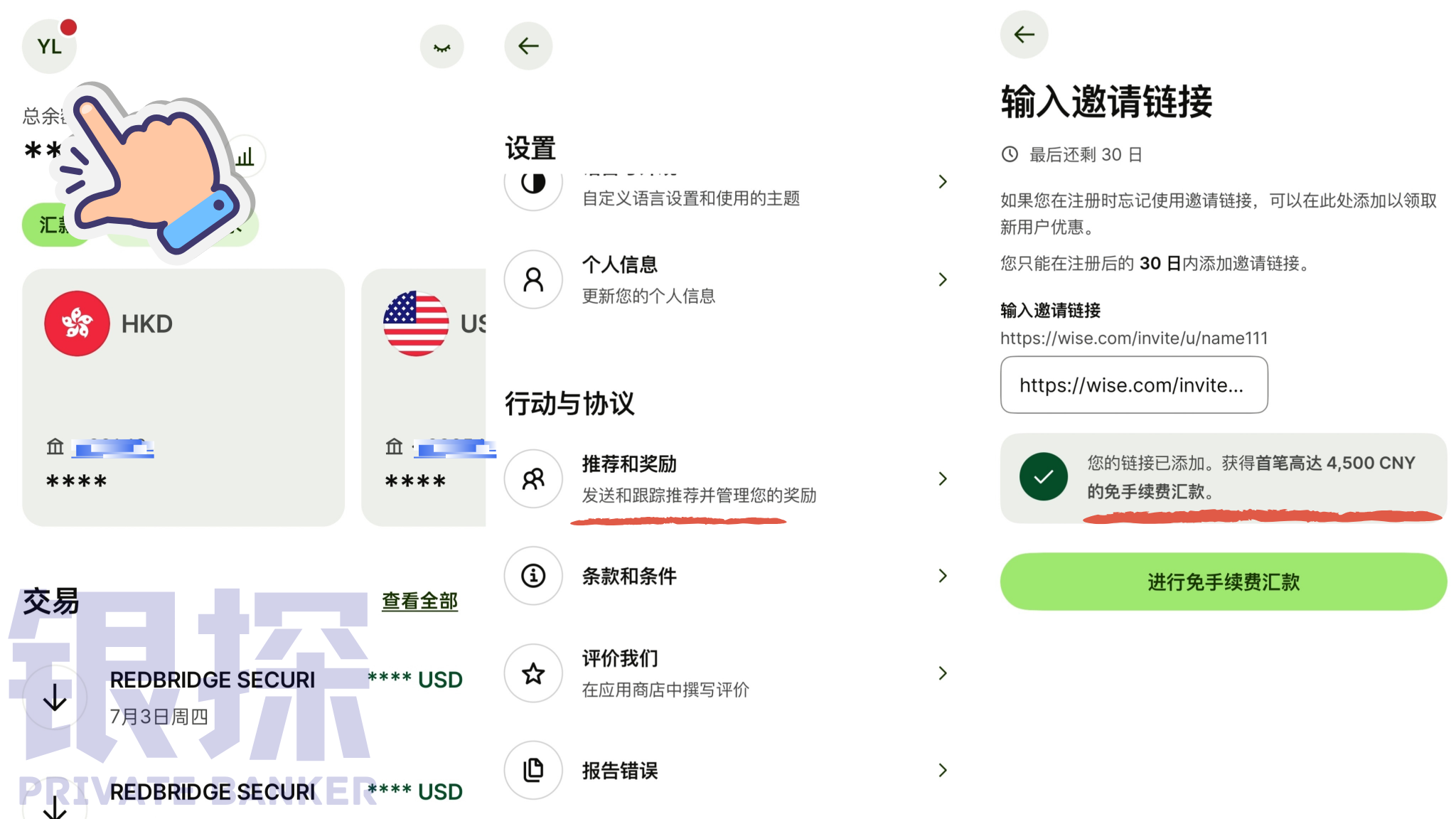The width and height of the screenshot is (1456, 819).
Task: Tap the Hong Kong flag icon
Action: click(77, 323)
